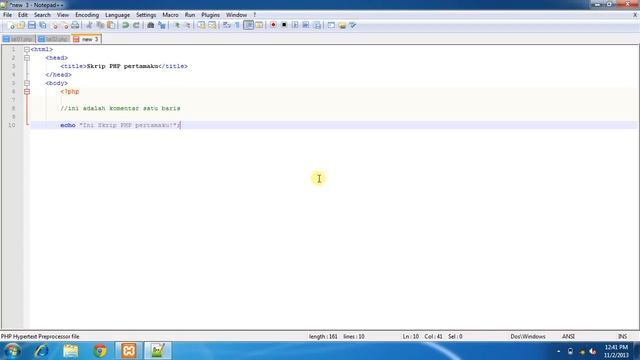Close current document using toolbar icon

pos(54,25)
